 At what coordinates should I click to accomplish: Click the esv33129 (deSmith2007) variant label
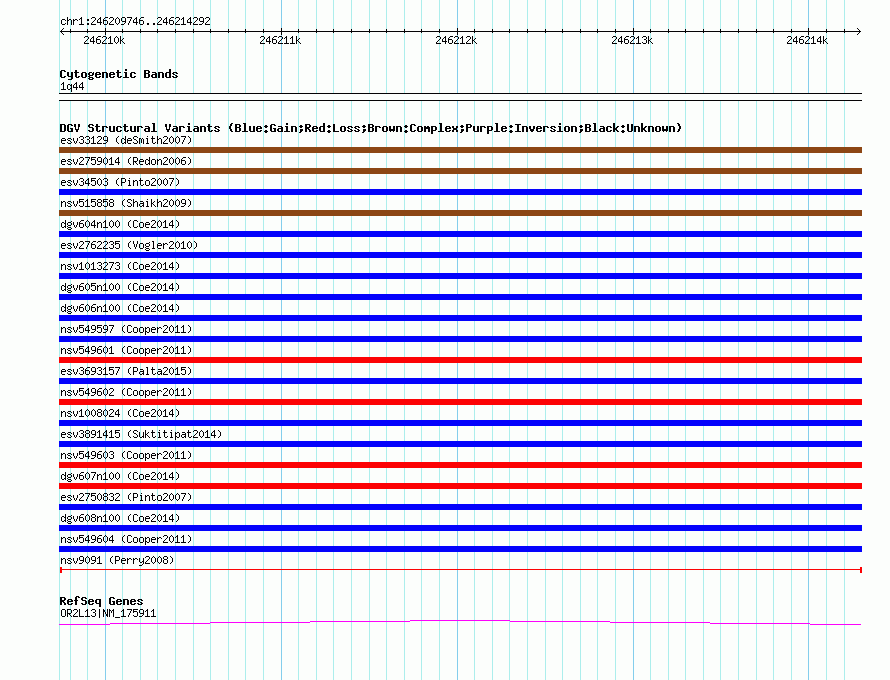[x=113, y=140]
